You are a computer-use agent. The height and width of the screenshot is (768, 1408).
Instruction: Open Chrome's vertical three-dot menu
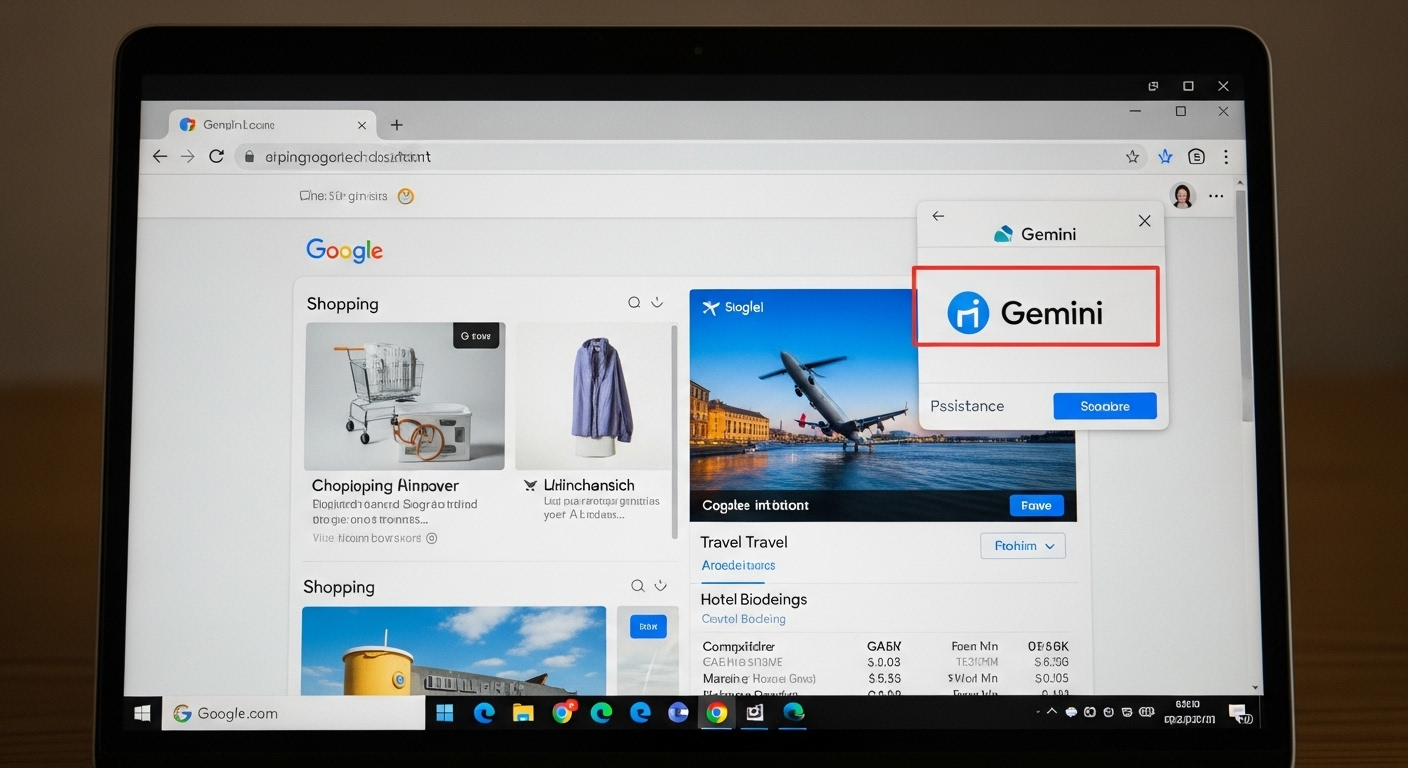[1226, 157]
